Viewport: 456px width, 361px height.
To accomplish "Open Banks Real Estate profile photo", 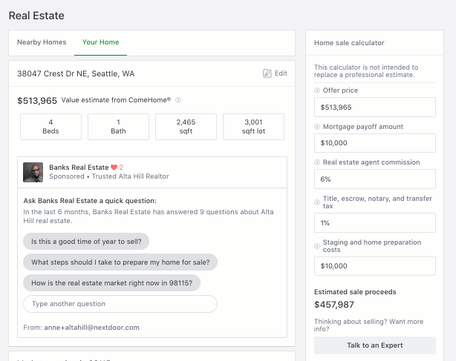I will [33, 172].
